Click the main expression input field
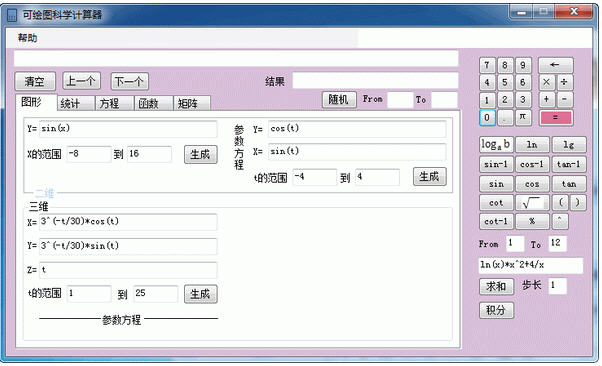The width and height of the screenshot is (602, 366). coord(236,58)
